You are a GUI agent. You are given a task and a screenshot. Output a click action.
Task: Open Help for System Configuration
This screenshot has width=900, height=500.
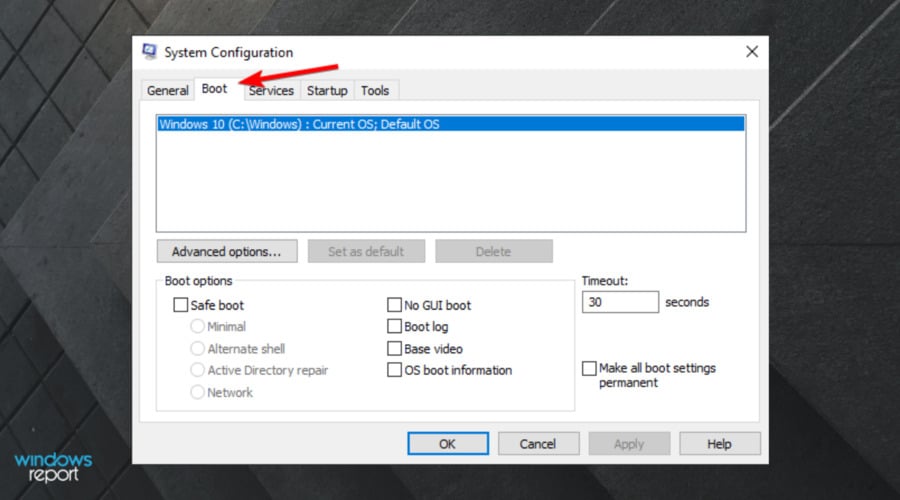click(x=720, y=444)
